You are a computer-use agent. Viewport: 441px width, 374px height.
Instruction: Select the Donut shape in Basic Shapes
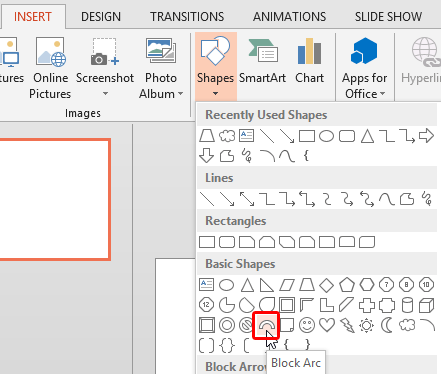coord(227,325)
